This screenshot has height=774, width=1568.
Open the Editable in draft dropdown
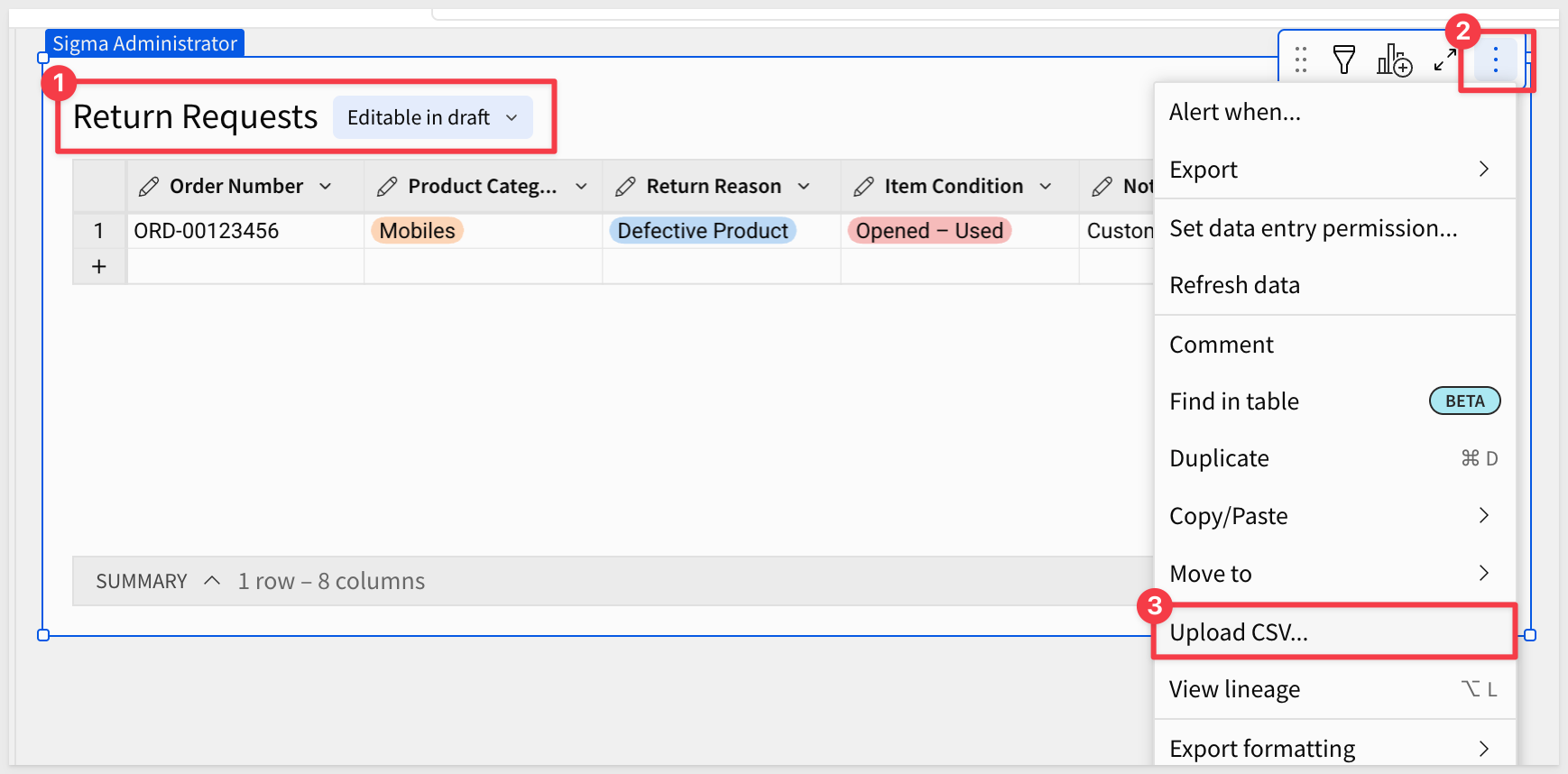432,118
